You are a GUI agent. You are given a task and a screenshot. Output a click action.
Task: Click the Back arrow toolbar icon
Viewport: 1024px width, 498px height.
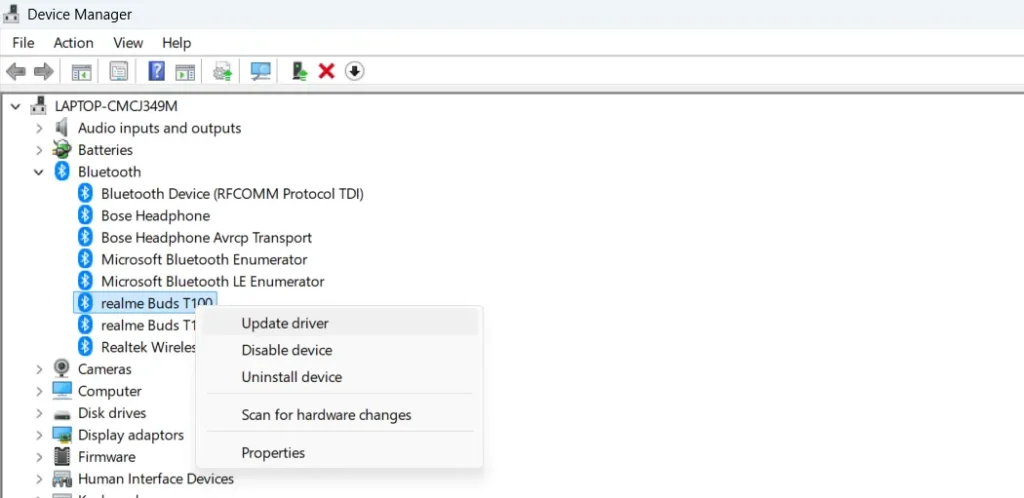pos(16,71)
